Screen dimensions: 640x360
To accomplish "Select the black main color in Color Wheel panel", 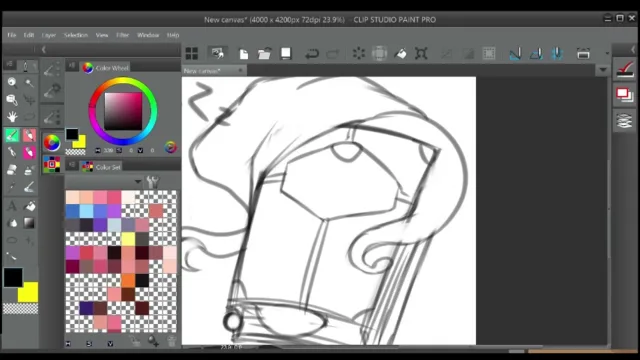I will pos(72,134).
